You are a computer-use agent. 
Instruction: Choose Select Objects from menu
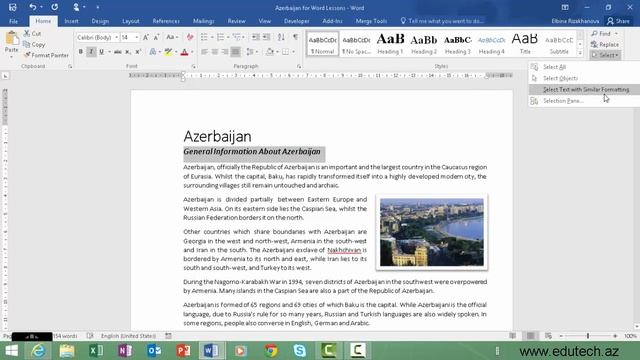click(584, 78)
